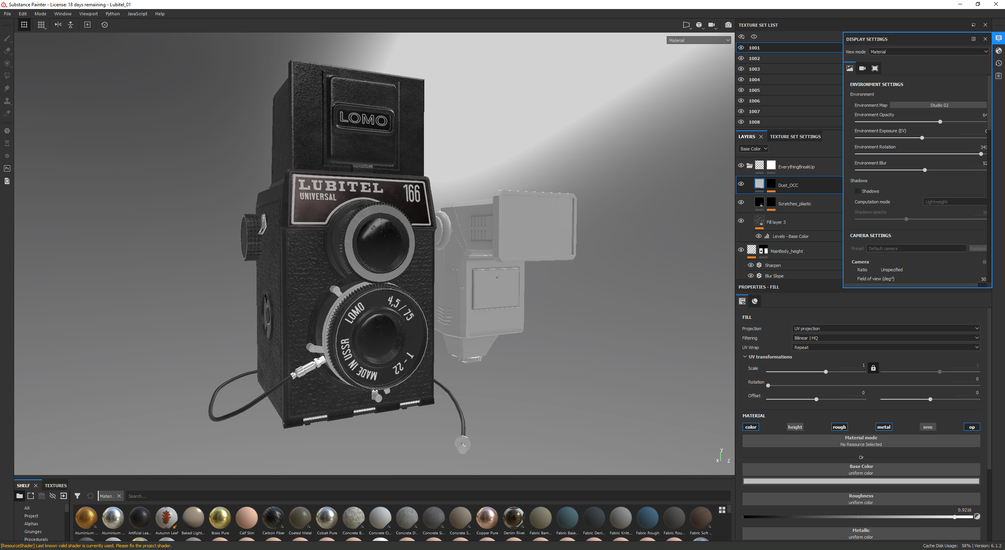Open the viewport Material mode dropdown
The height and width of the screenshot is (550, 1005).
click(x=699, y=40)
